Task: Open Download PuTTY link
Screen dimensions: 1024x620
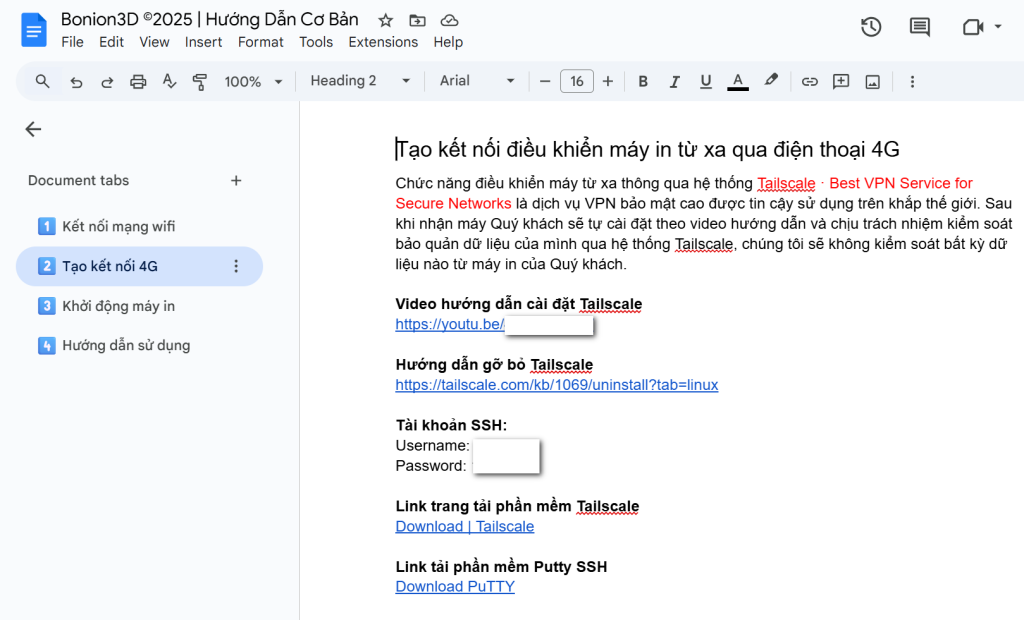Action: (455, 587)
